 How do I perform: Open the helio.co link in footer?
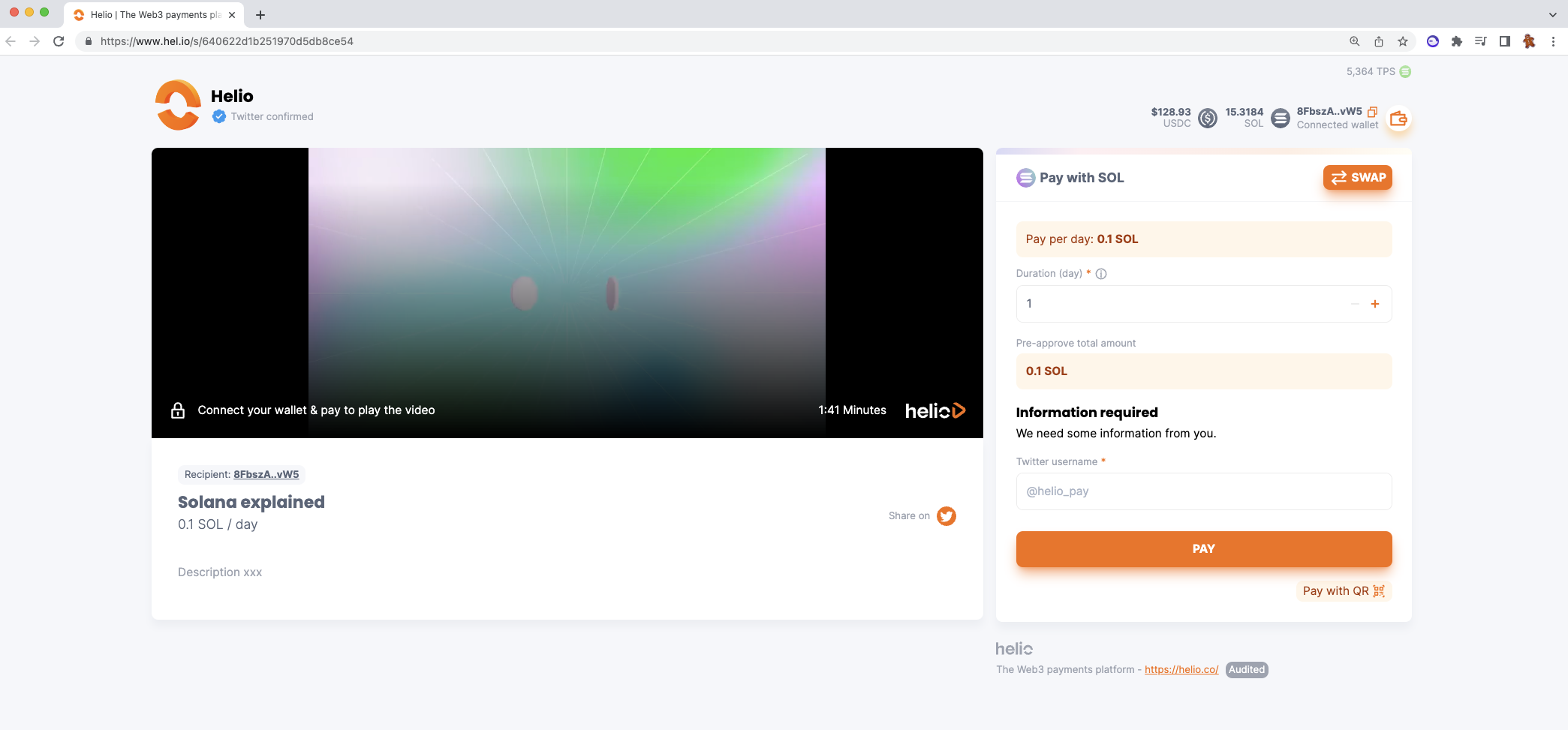tap(1181, 670)
